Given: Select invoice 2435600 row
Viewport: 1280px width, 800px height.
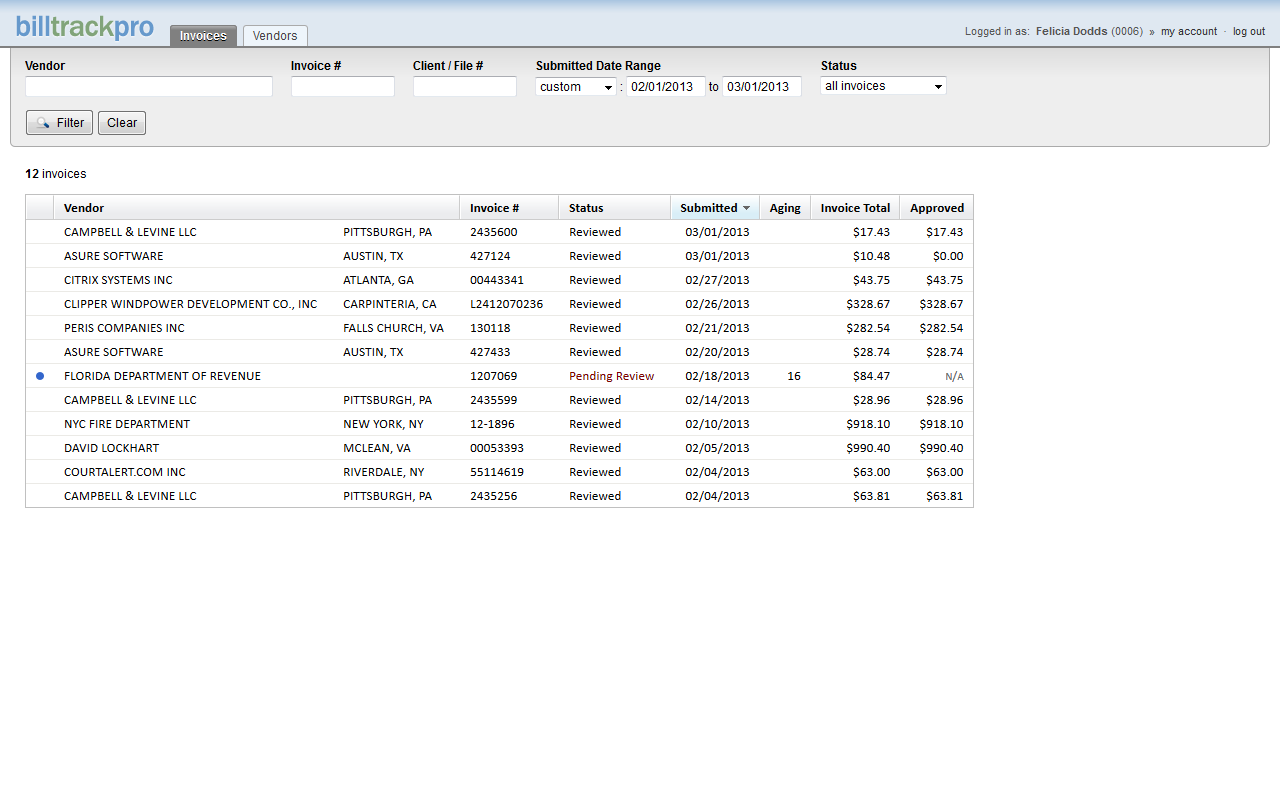Looking at the screenshot, I should click(x=499, y=232).
